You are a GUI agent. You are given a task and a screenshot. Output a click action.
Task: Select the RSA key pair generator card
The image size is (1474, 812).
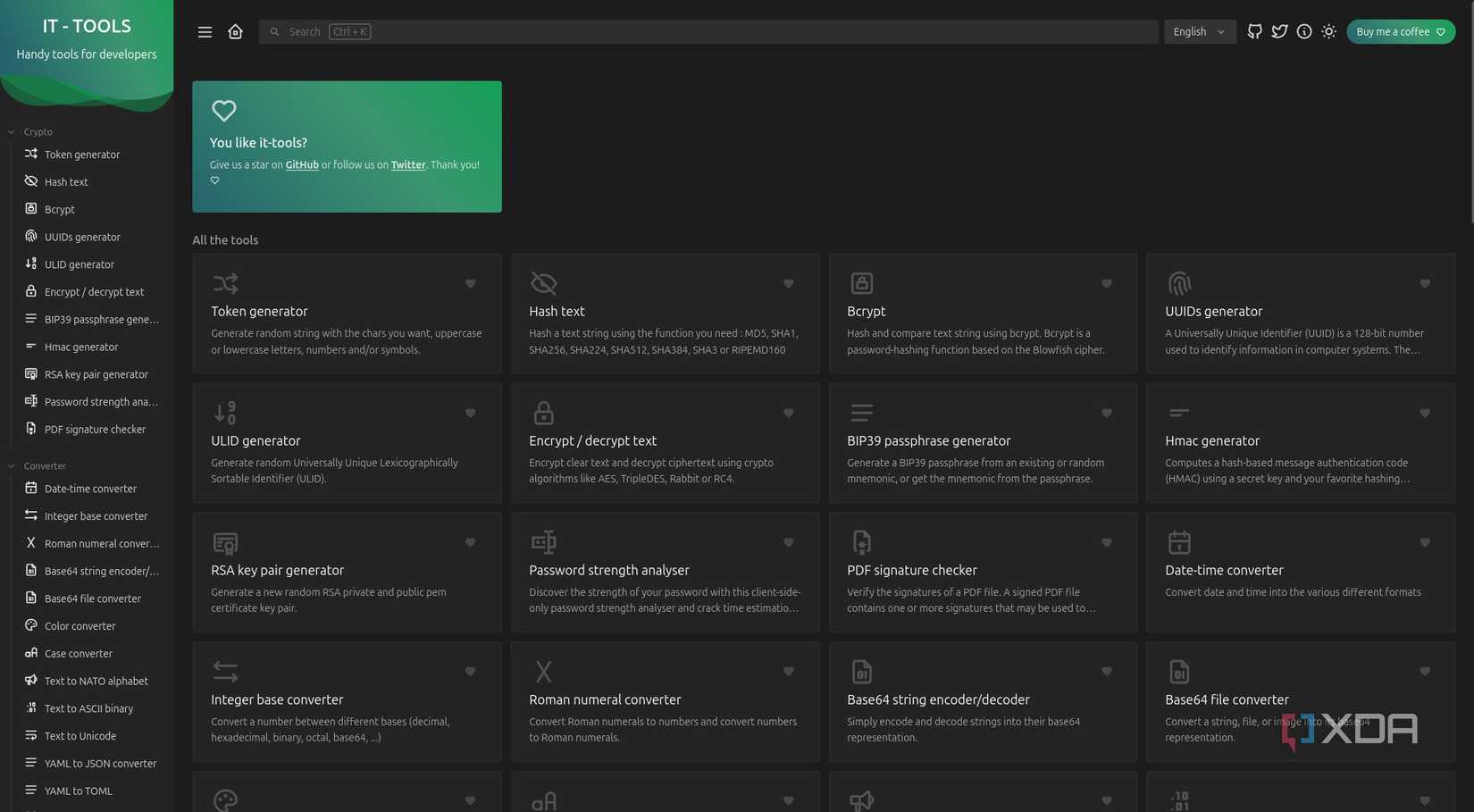click(x=347, y=572)
